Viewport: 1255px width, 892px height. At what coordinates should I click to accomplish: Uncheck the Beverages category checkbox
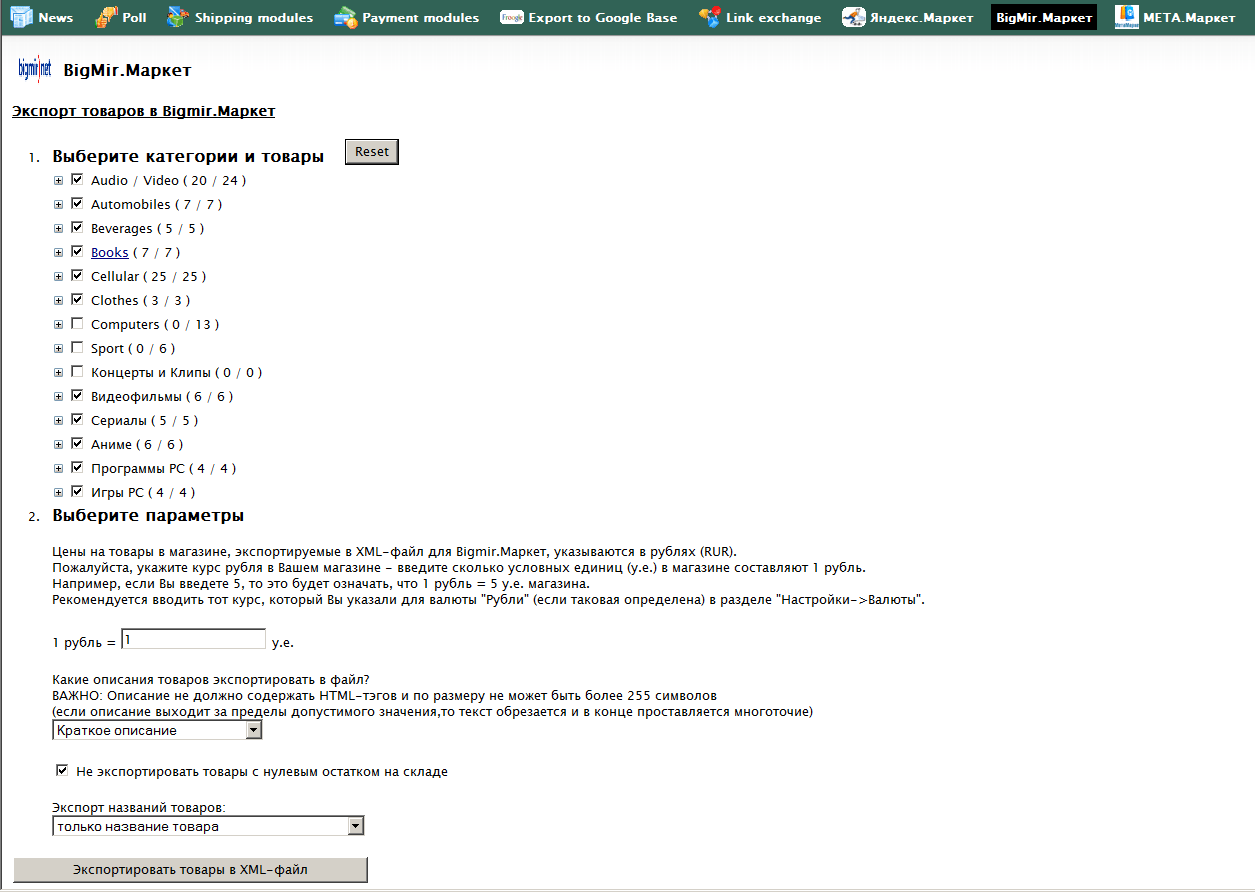(x=77, y=228)
